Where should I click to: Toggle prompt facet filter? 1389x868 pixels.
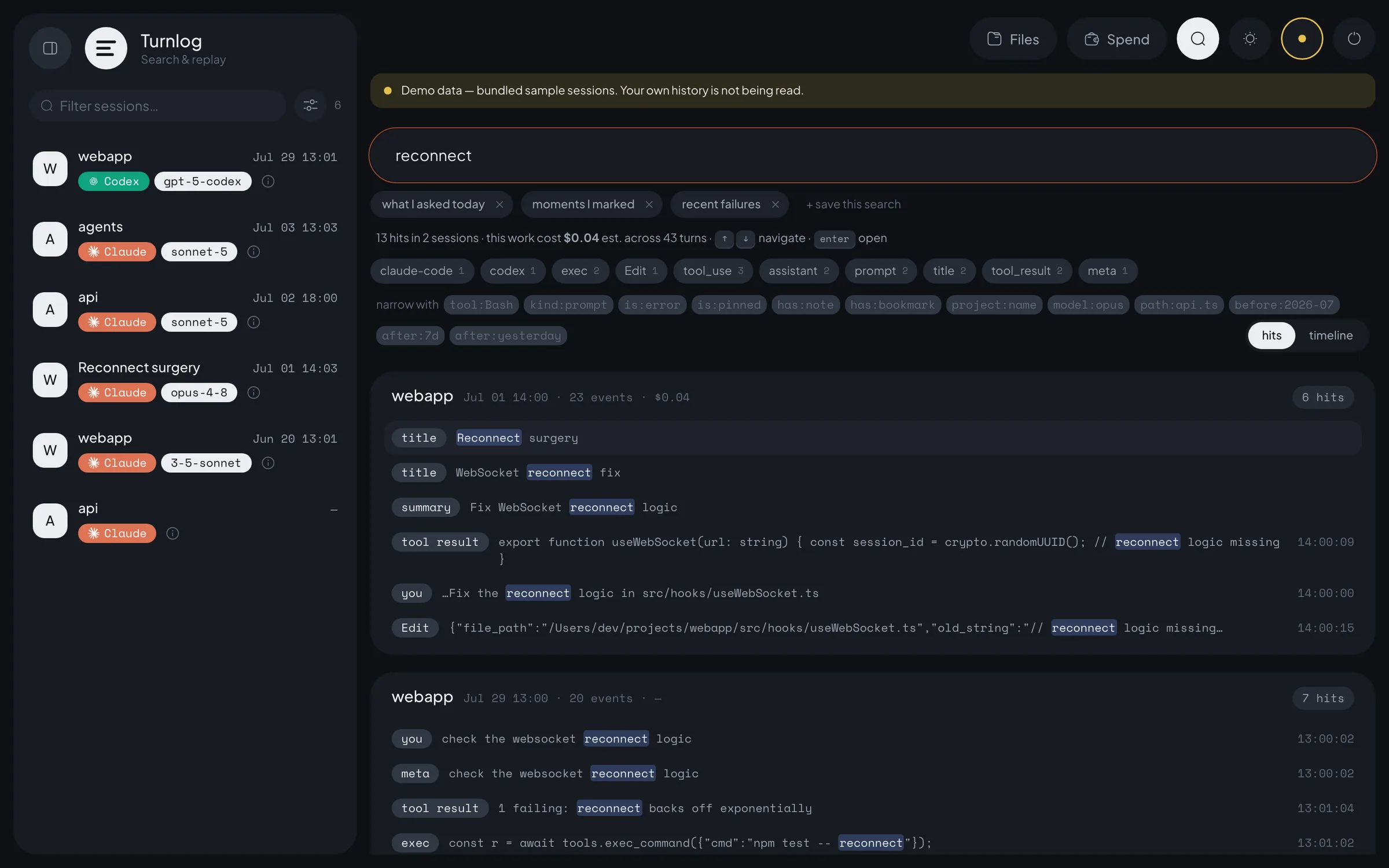click(x=881, y=271)
